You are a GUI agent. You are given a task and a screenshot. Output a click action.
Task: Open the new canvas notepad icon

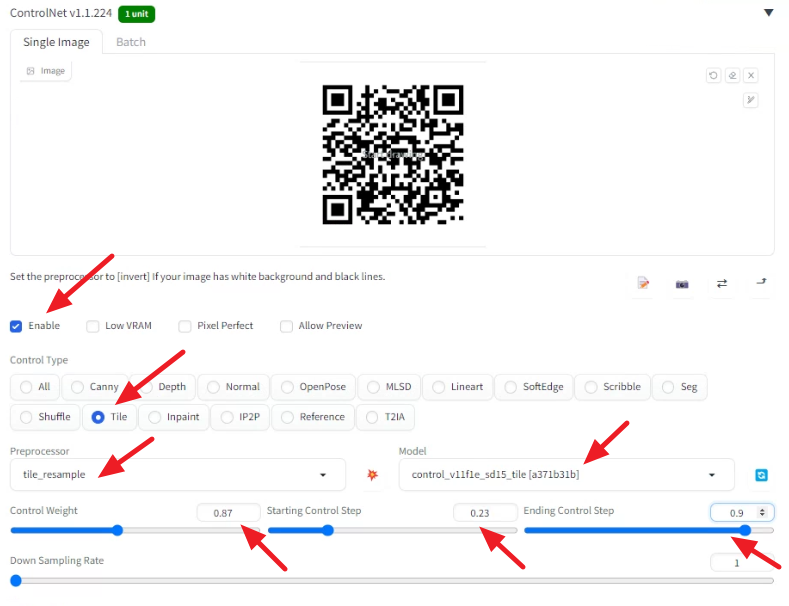[643, 283]
